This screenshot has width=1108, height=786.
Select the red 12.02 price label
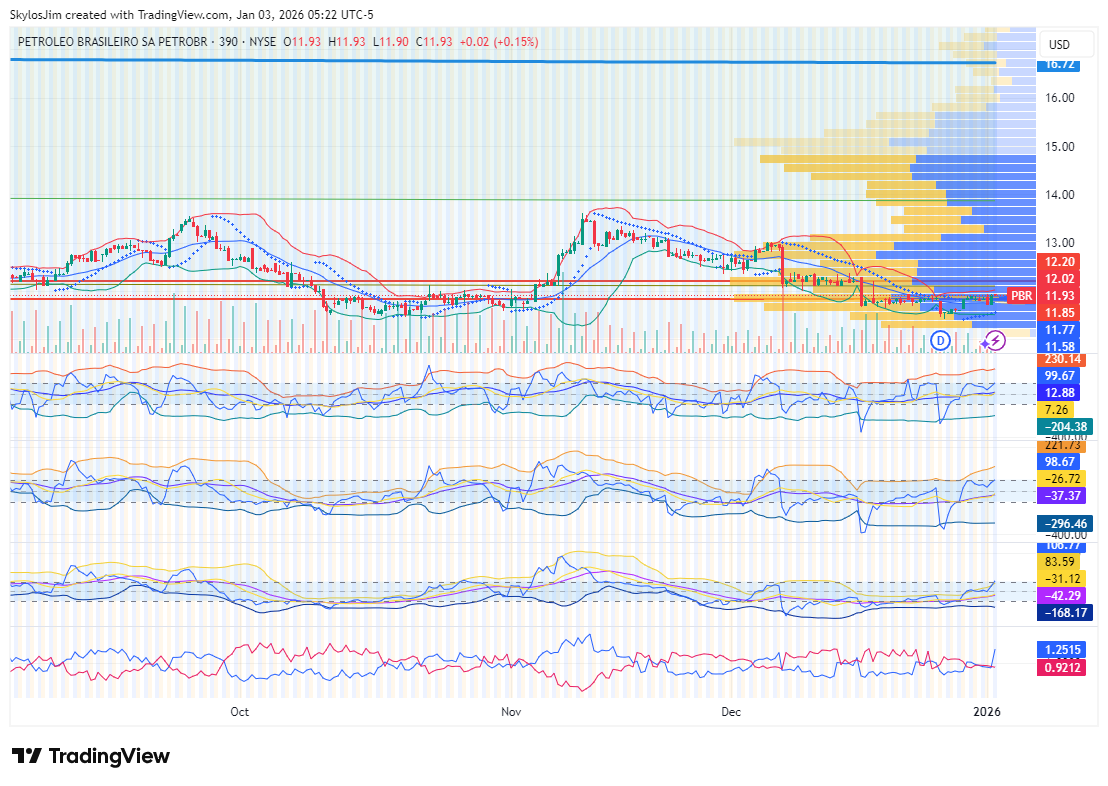pyautogui.click(x=1059, y=279)
